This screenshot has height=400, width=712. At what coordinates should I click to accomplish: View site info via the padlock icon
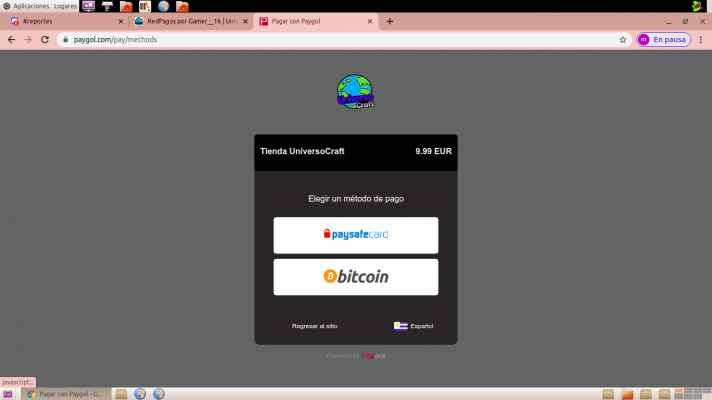(65, 40)
